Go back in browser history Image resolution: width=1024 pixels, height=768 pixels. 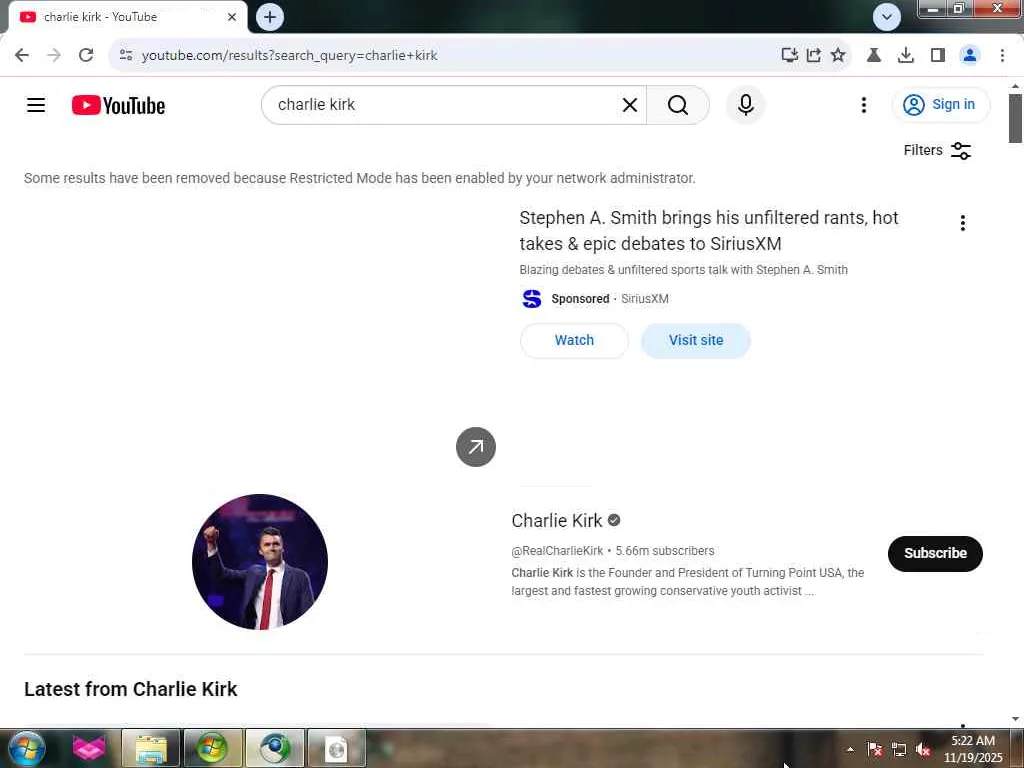[22, 55]
